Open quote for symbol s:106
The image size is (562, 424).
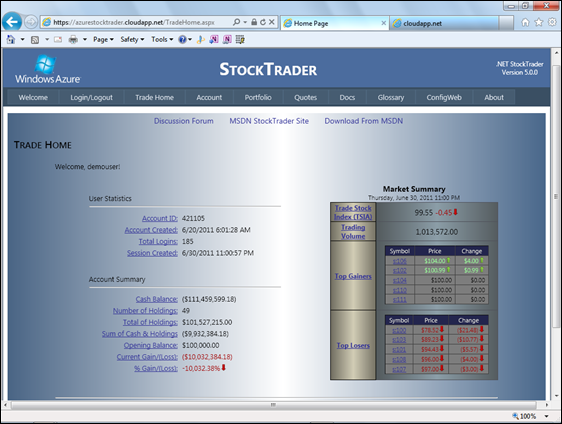pyautogui.click(x=400, y=261)
